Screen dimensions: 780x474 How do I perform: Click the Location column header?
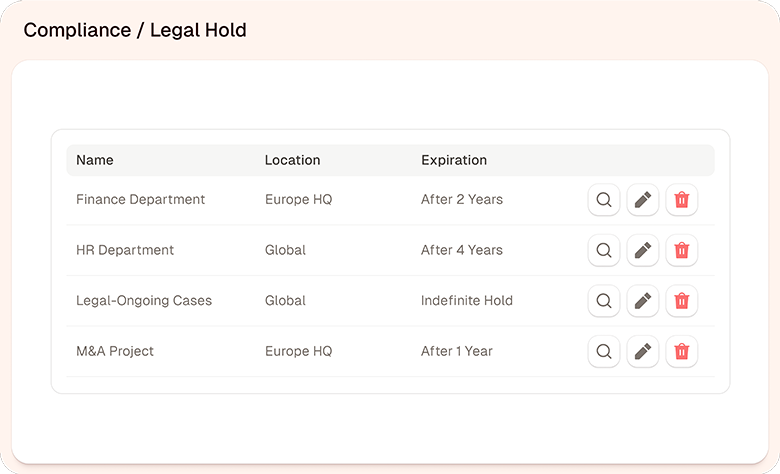[292, 160]
